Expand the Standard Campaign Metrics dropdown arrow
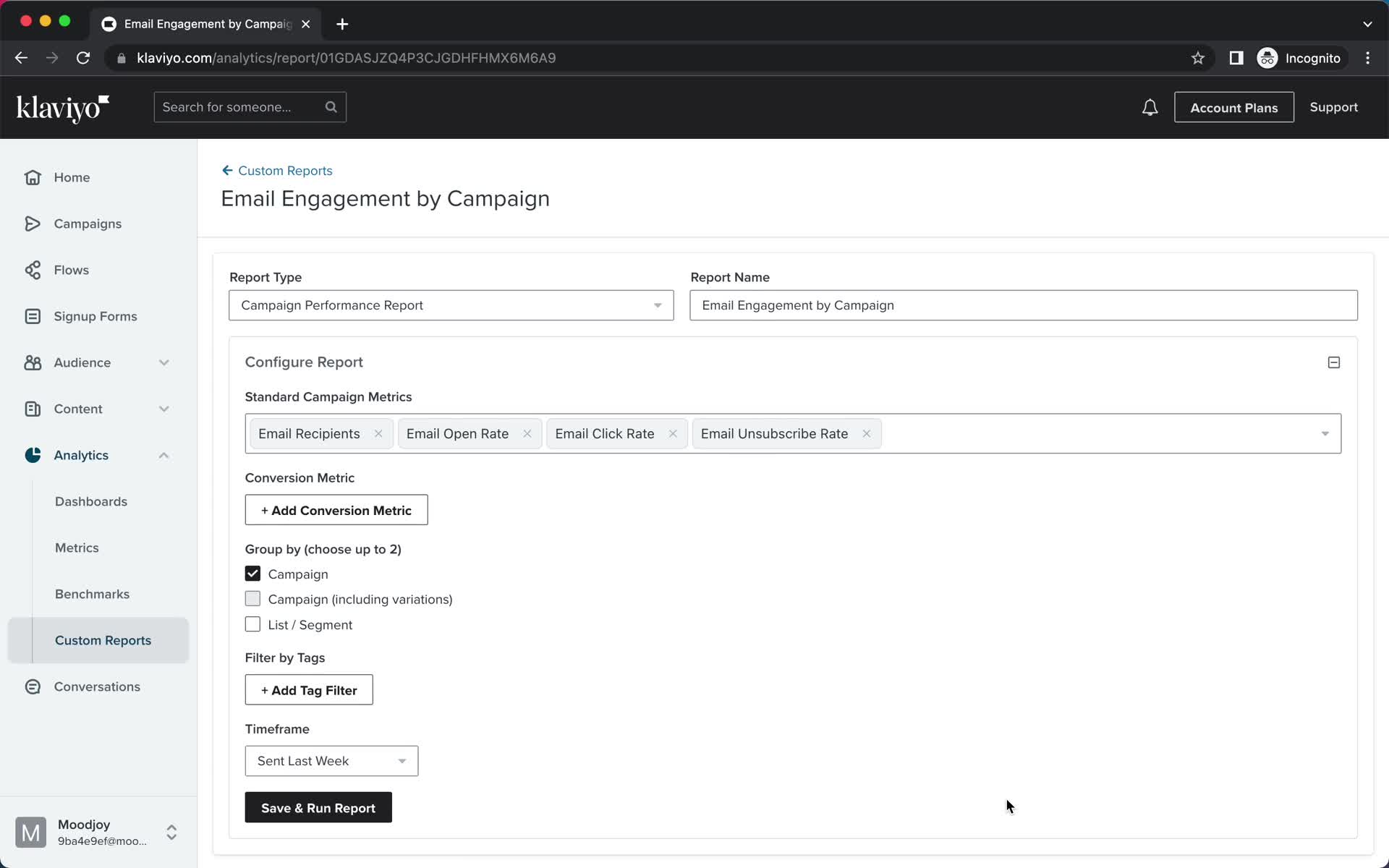The image size is (1389, 868). tap(1325, 434)
